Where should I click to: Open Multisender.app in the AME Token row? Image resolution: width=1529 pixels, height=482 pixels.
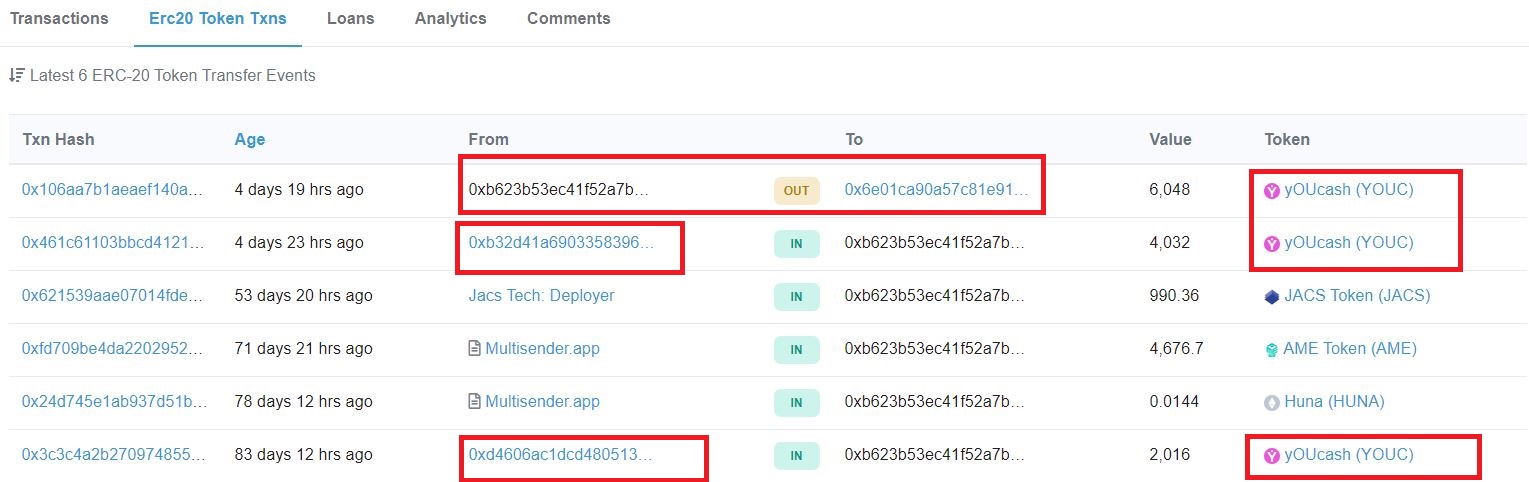point(542,348)
